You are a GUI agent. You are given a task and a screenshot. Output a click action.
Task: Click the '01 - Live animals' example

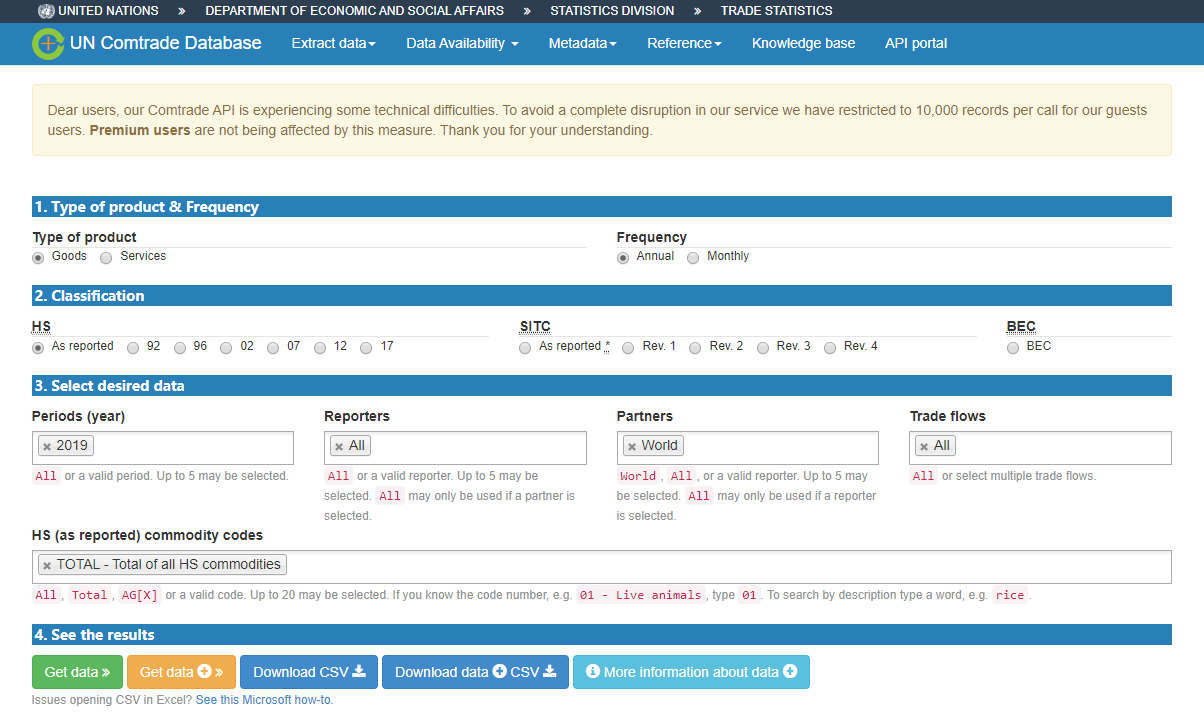(641, 595)
